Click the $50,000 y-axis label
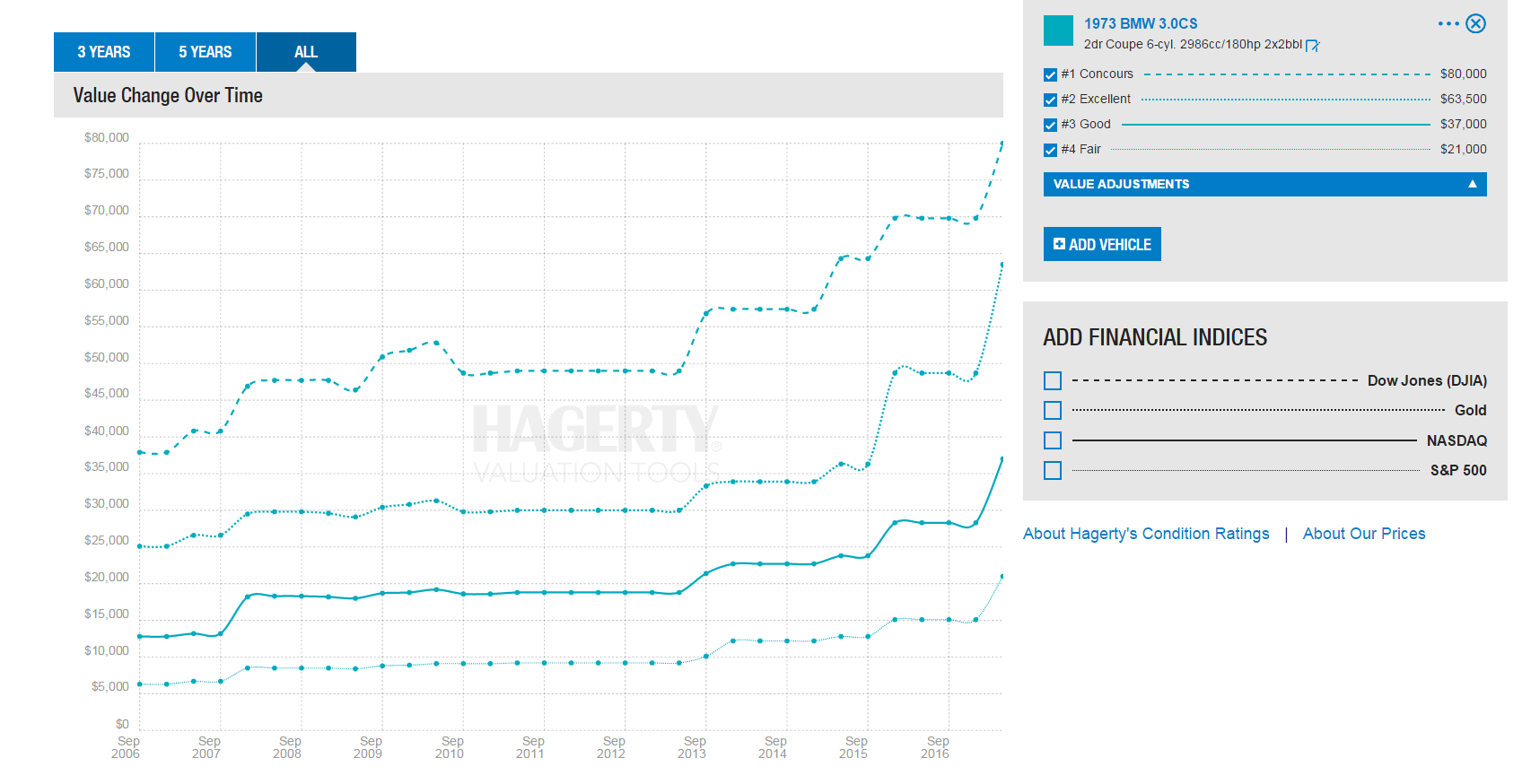Viewport: 1531px width, 784px height. coord(107,357)
